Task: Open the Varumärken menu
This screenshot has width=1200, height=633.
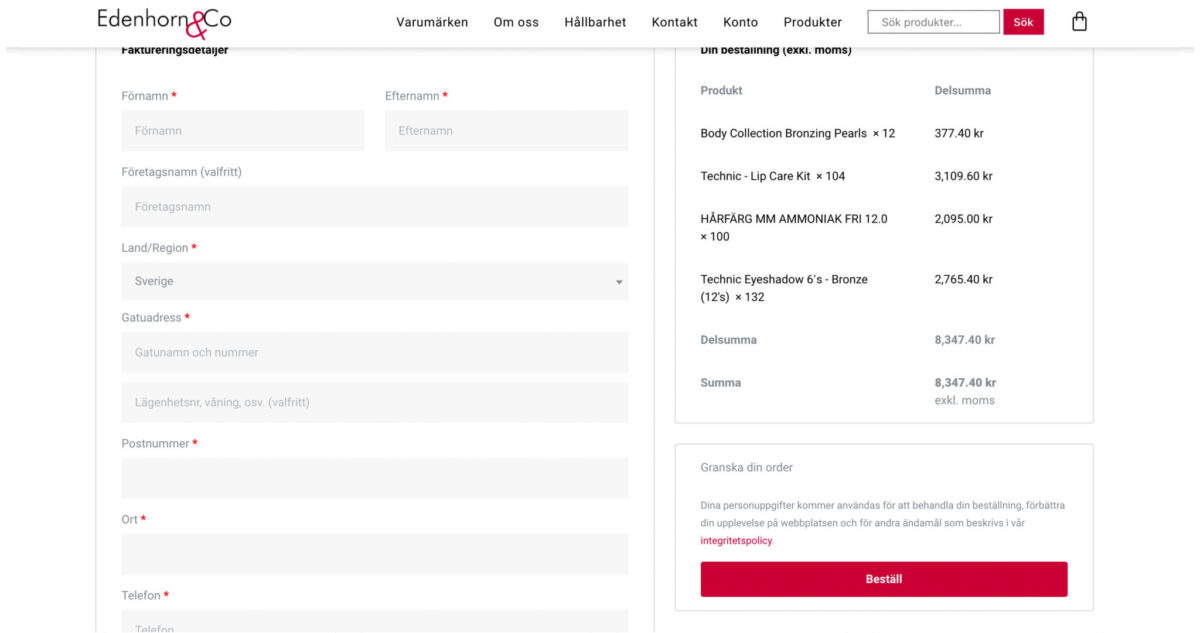Action: point(432,22)
